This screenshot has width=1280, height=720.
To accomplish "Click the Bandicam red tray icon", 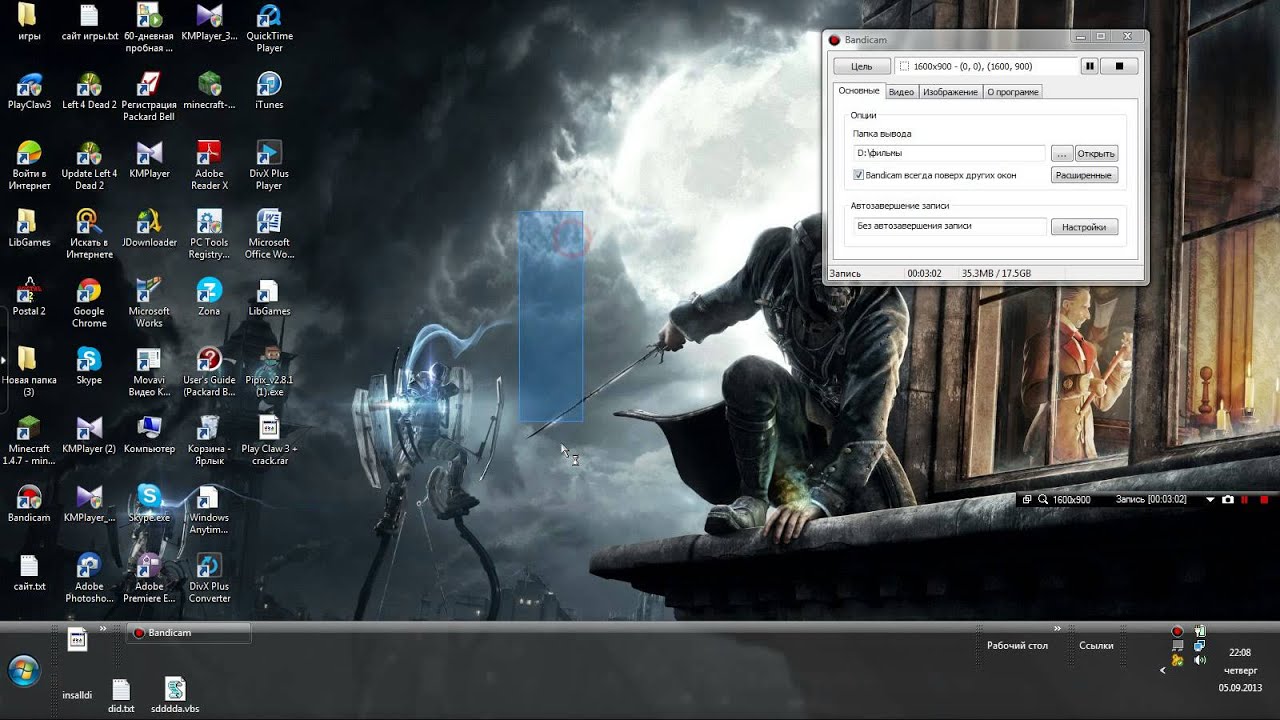I will tap(1177, 631).
